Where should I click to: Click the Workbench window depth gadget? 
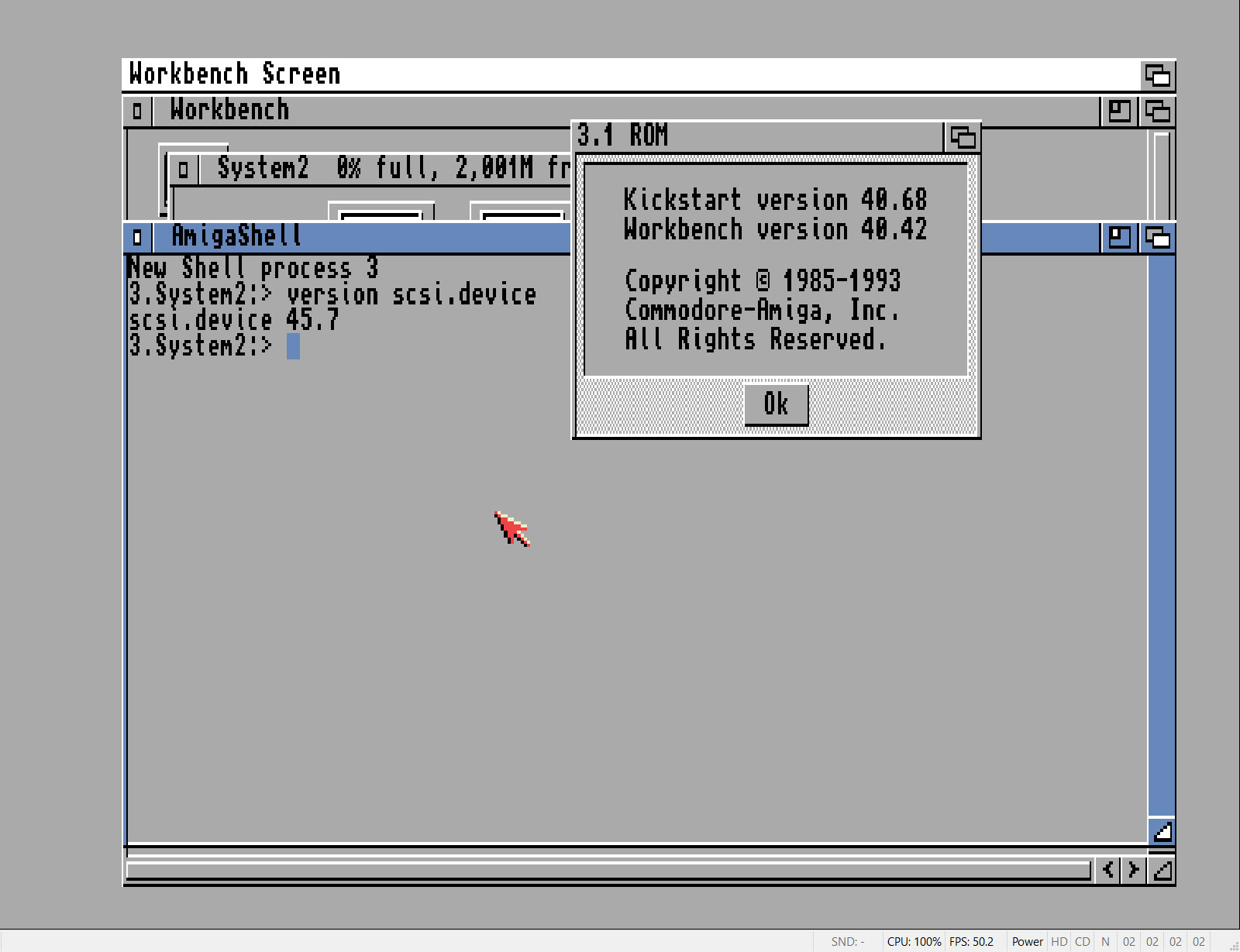tap(1158, 112)
